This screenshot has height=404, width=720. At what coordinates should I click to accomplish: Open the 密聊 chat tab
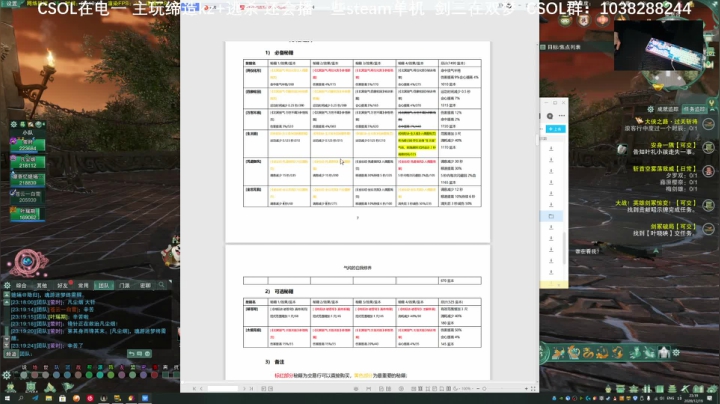coord(145,286)
